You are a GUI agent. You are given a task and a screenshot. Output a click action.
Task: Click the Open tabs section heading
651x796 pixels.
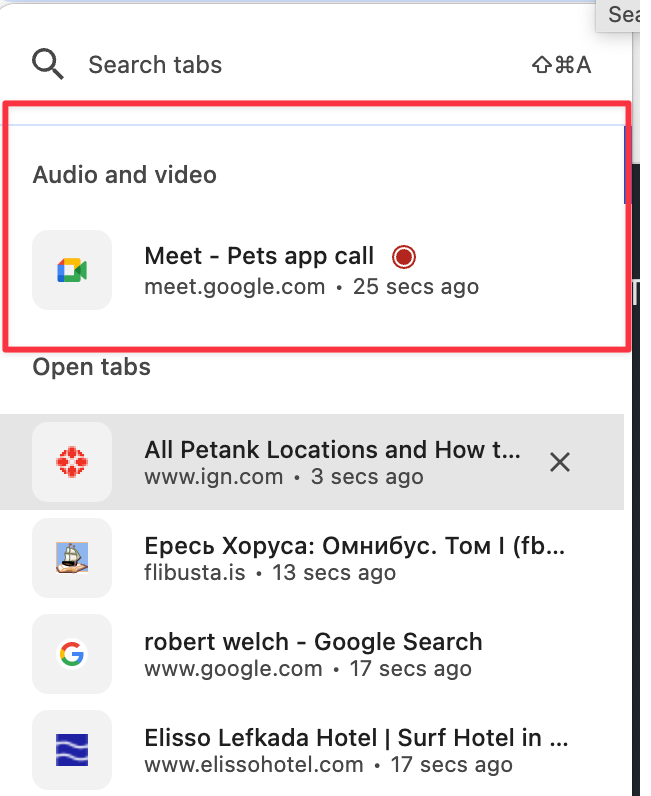coord(92,367)
